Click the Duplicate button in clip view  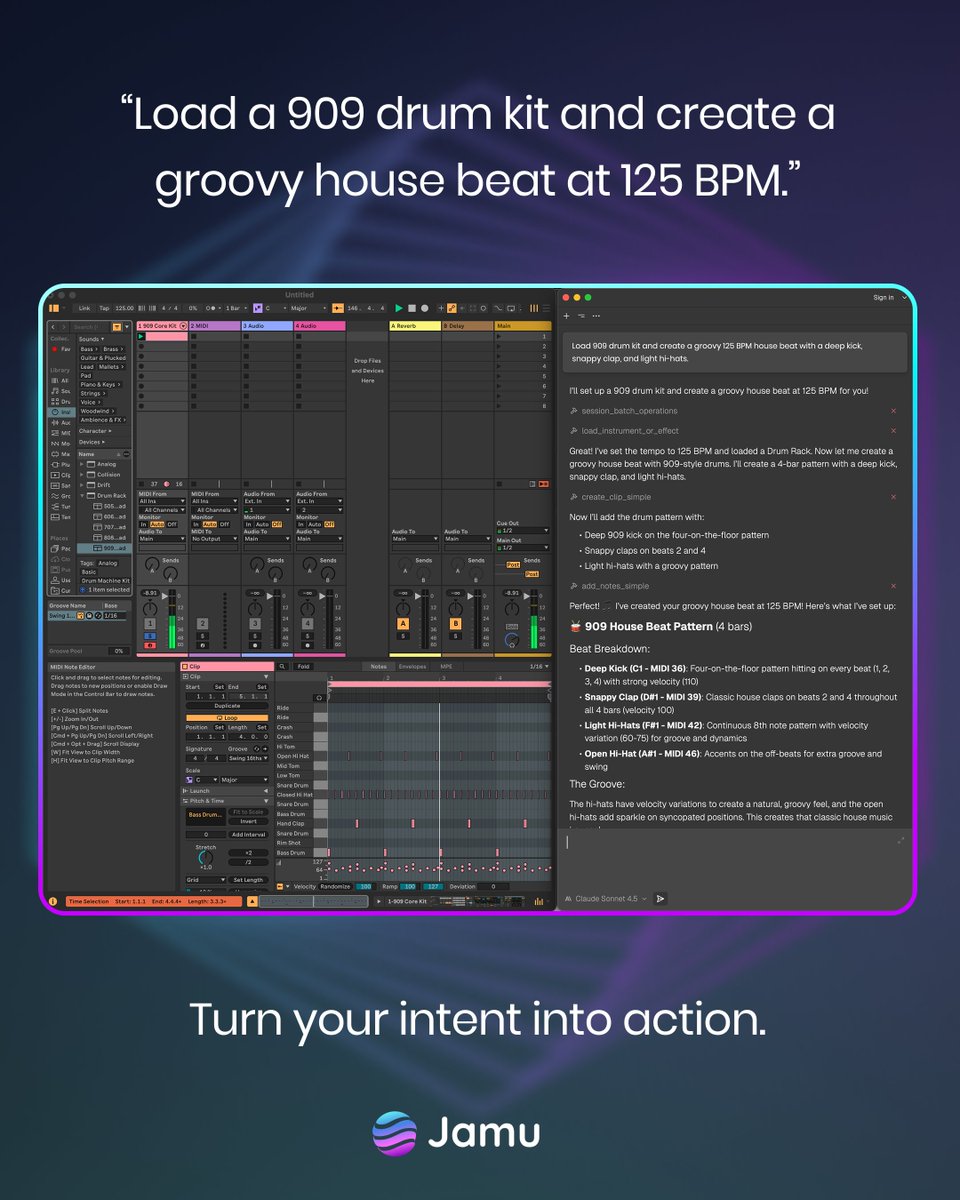click(227, 706)
